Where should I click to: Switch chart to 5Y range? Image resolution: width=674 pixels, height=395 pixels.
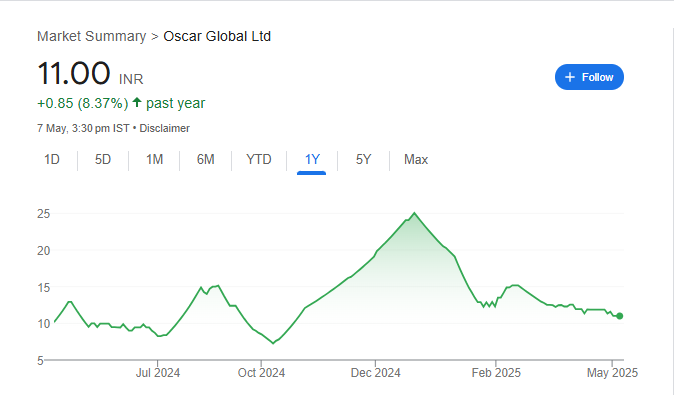click(x=363, y=159)
